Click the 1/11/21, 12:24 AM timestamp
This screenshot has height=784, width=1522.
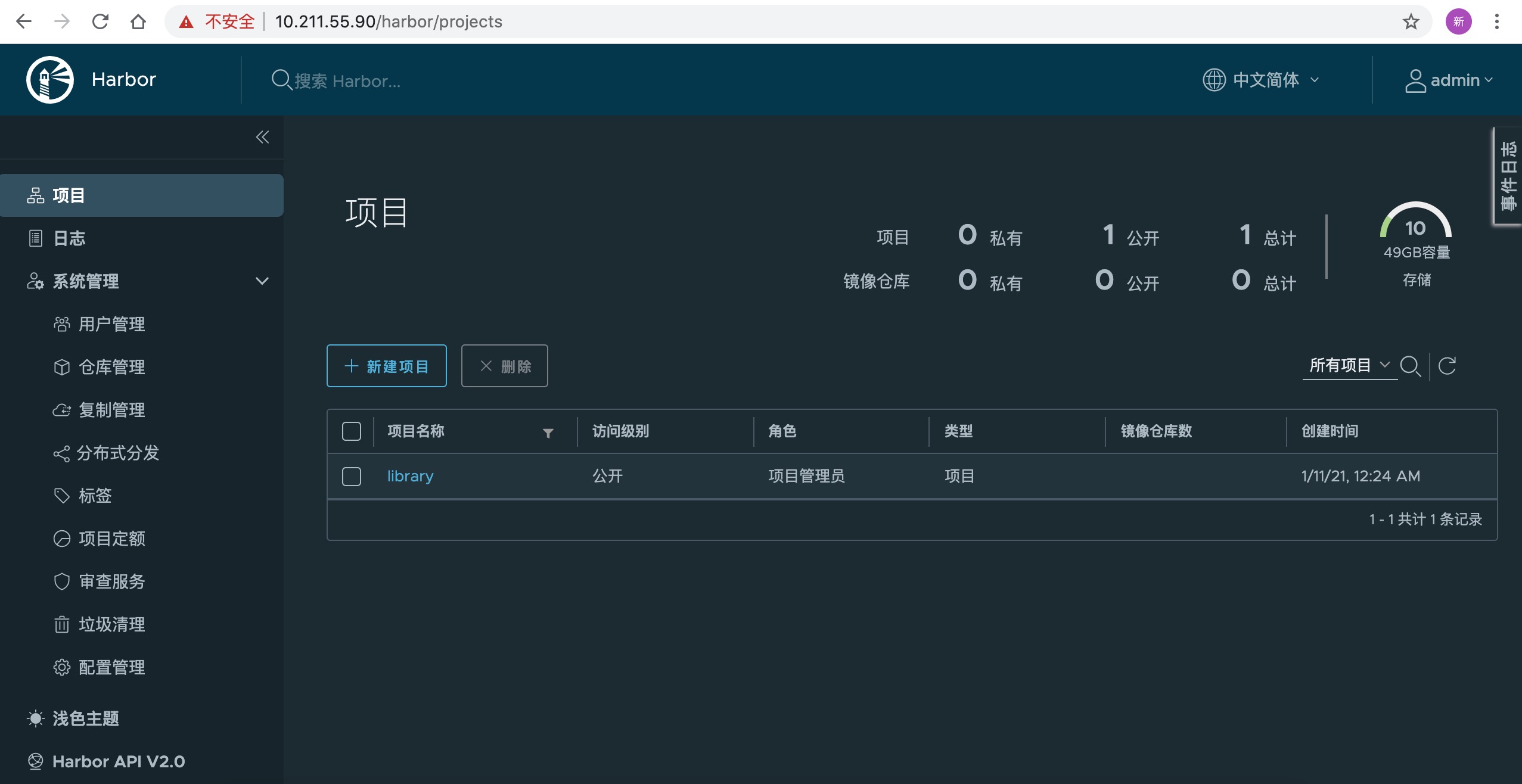click(1361, 476)
